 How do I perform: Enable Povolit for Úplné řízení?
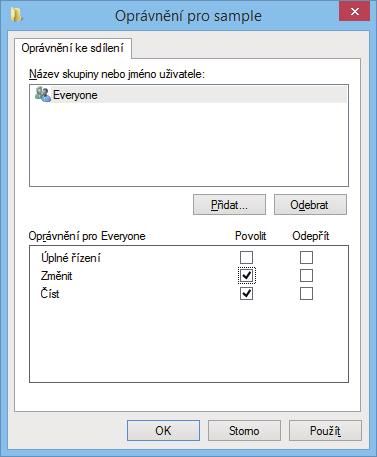pos(246,257)
